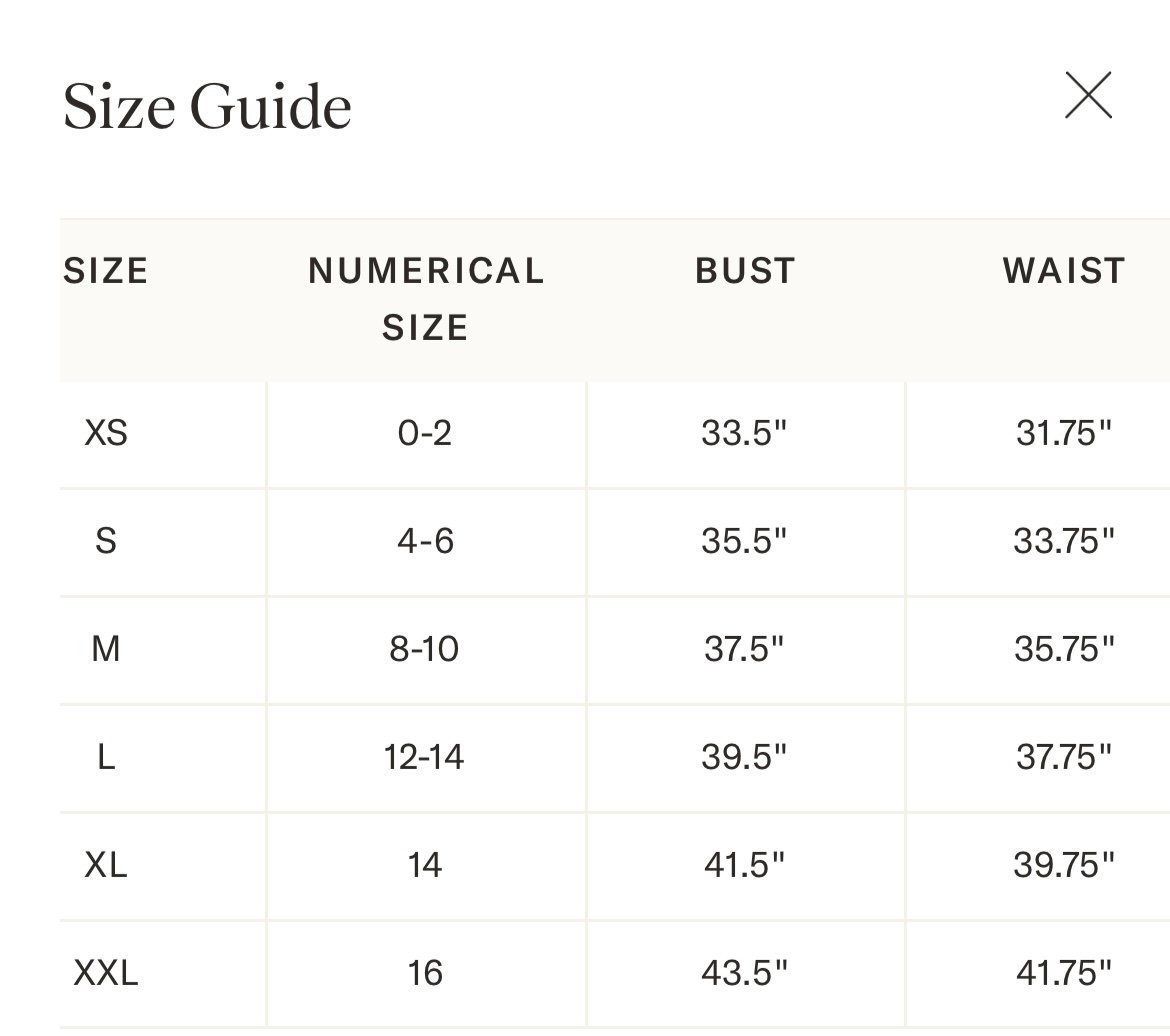Image resolution: width=1170 pixels, height=1036 pixels.
Task: Select the NUMERICAL SIZE column header
Action: pyautogui.click(x=426, y=299)
